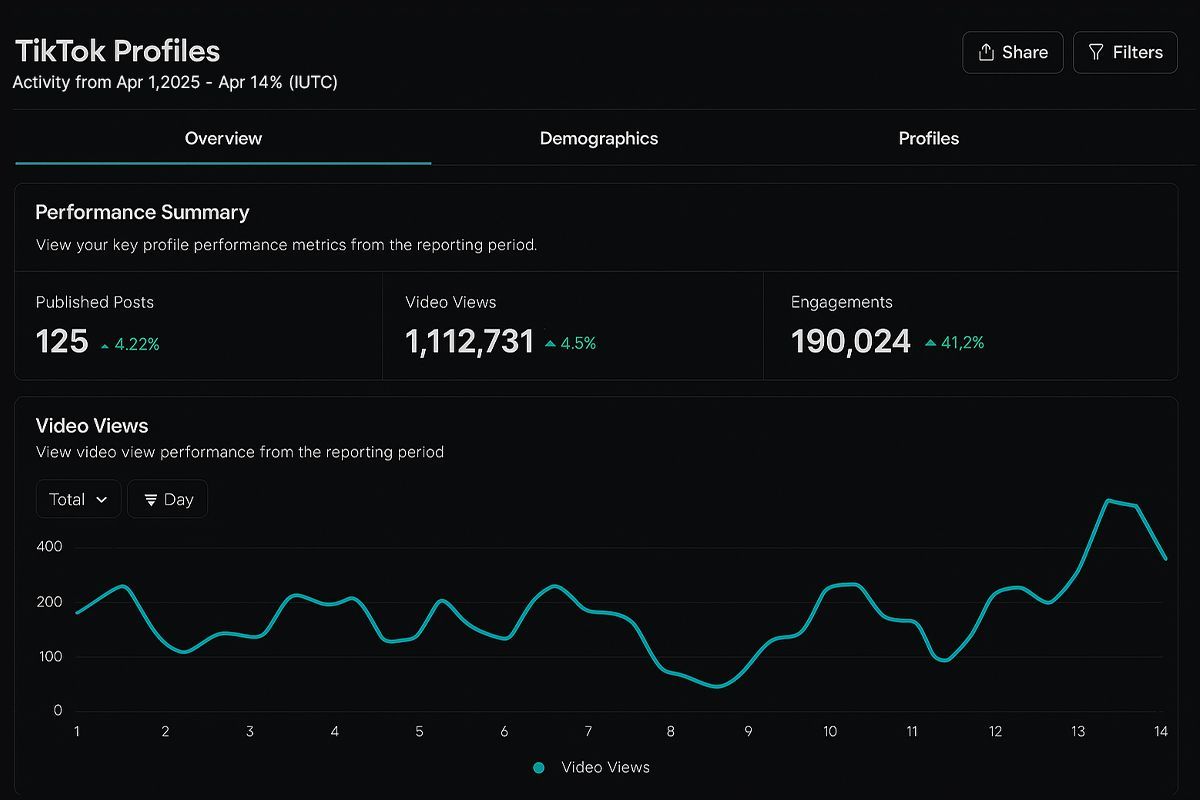Viewport: 1200px width, 800px height.
Task: Select the Published Posts value 125
Action: [x=62, y=342]
